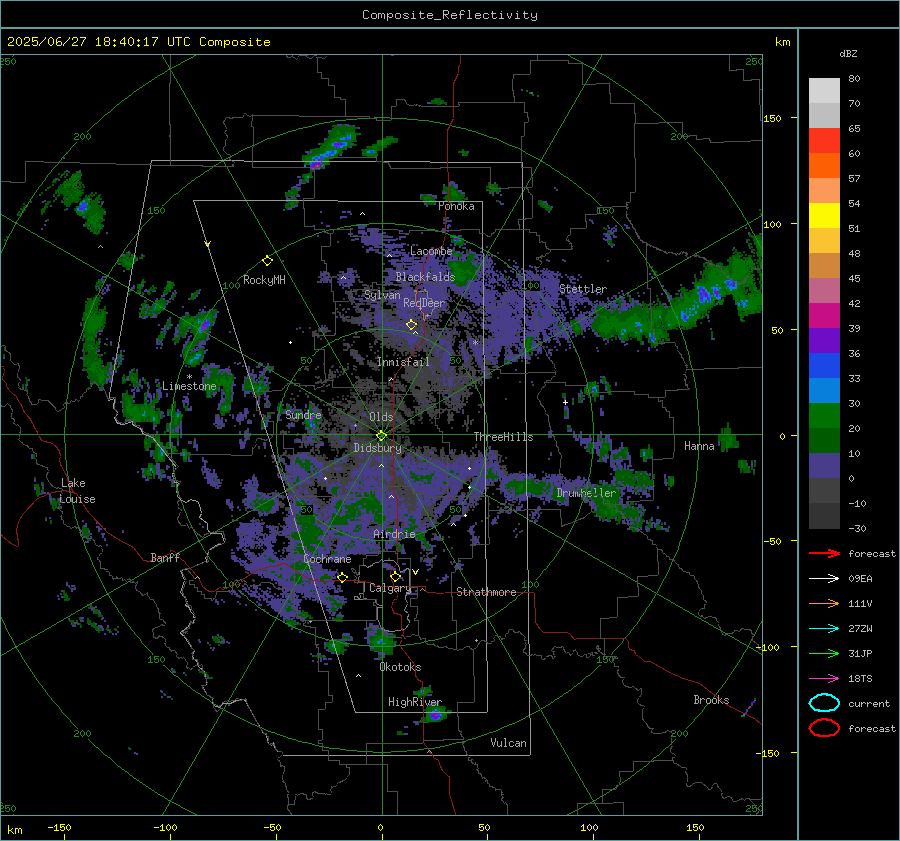This screenshot has width=900, height=841.
Task: Click the Ponoka label on map
Action: (456, 206)
